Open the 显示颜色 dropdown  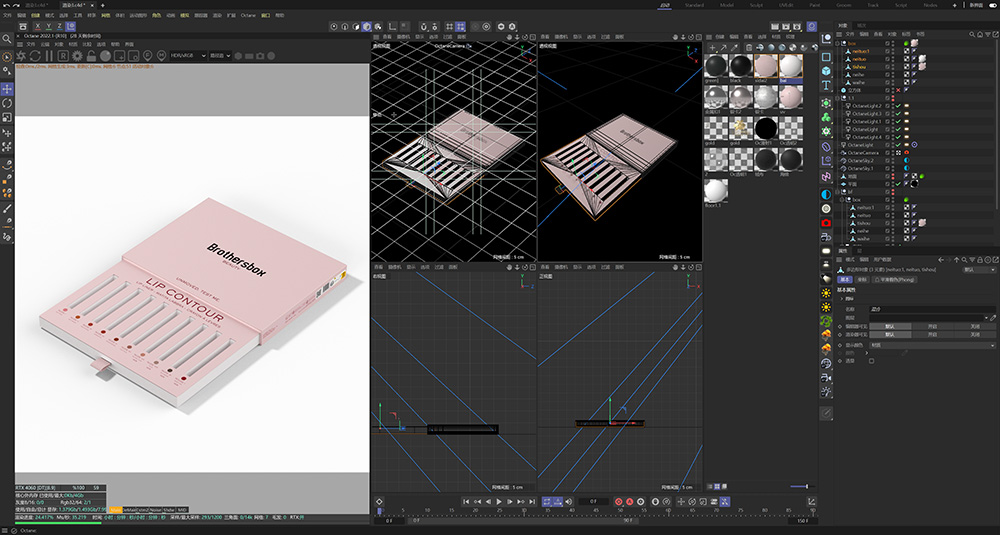(x=932, y=345)
